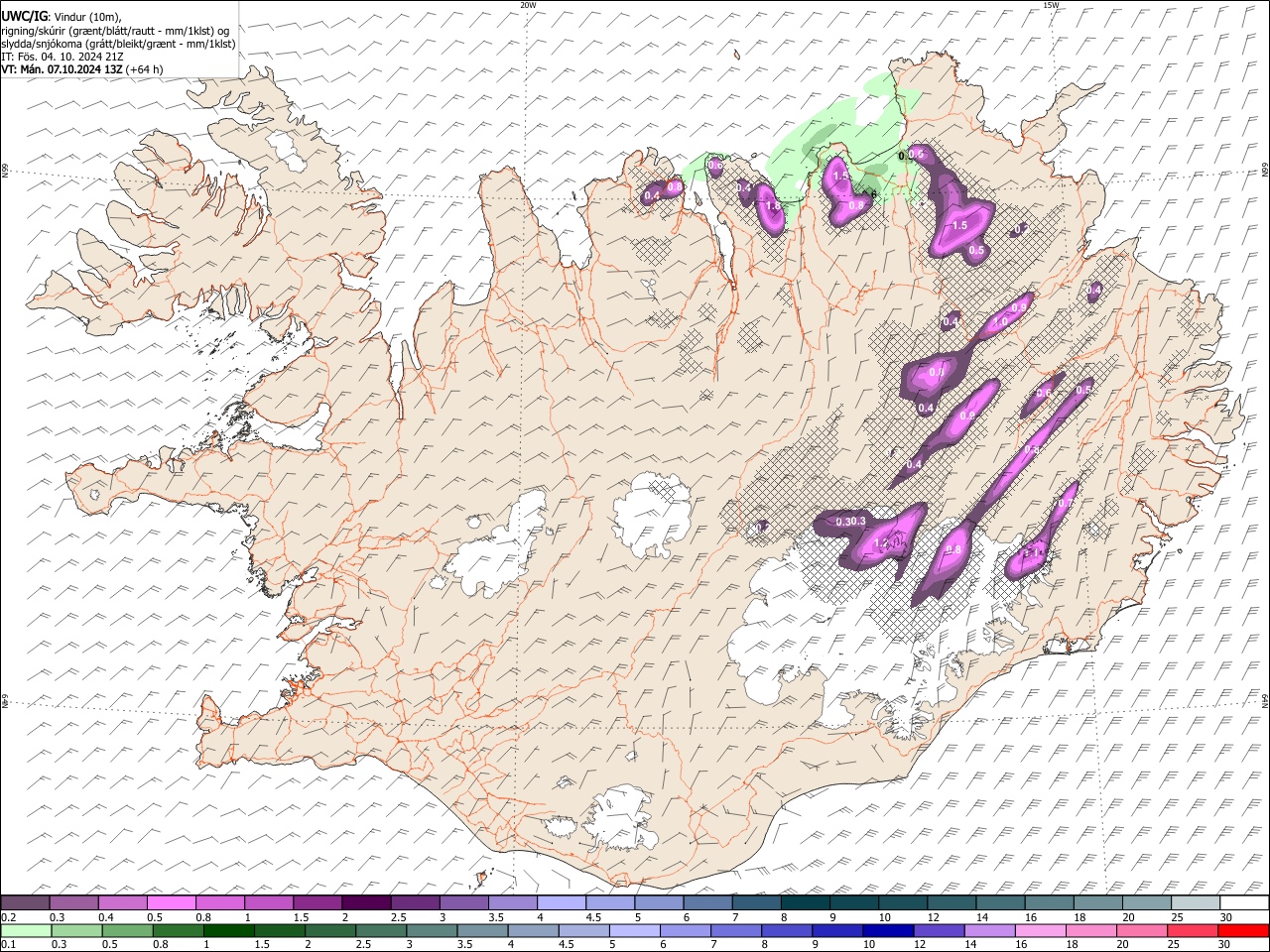
Task: Pick the hot pink 20 swatch in rain scale
Action: point(1143,930)
